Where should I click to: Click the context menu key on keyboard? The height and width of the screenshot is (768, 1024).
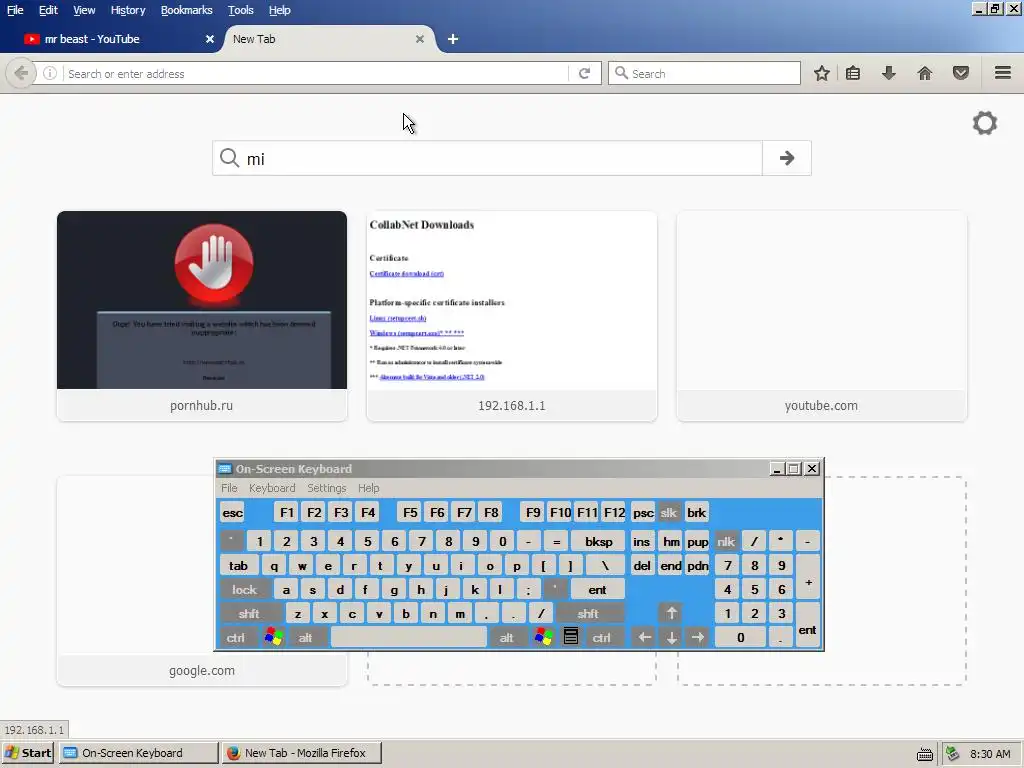571,637
